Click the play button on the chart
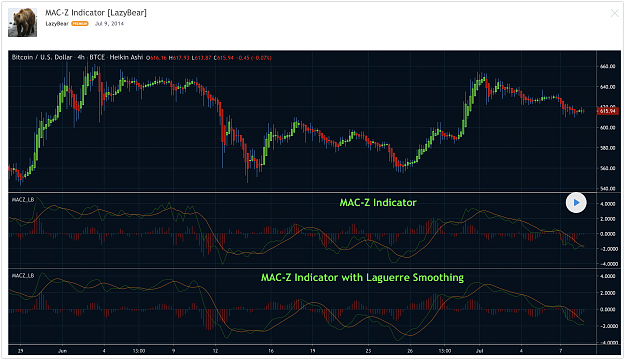625x360 pixels. (x=576, y=203)
